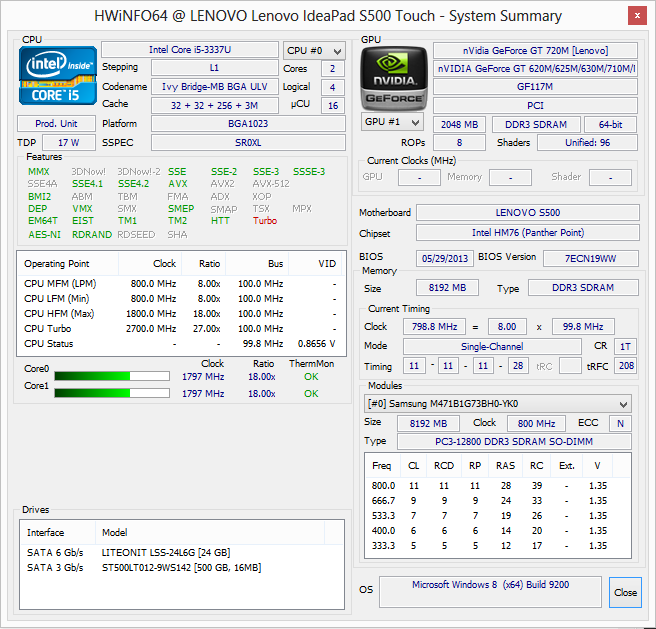Open the GPU #1 selector dropdown
Viewport: 656px width, 629px height.
[392, 122]
